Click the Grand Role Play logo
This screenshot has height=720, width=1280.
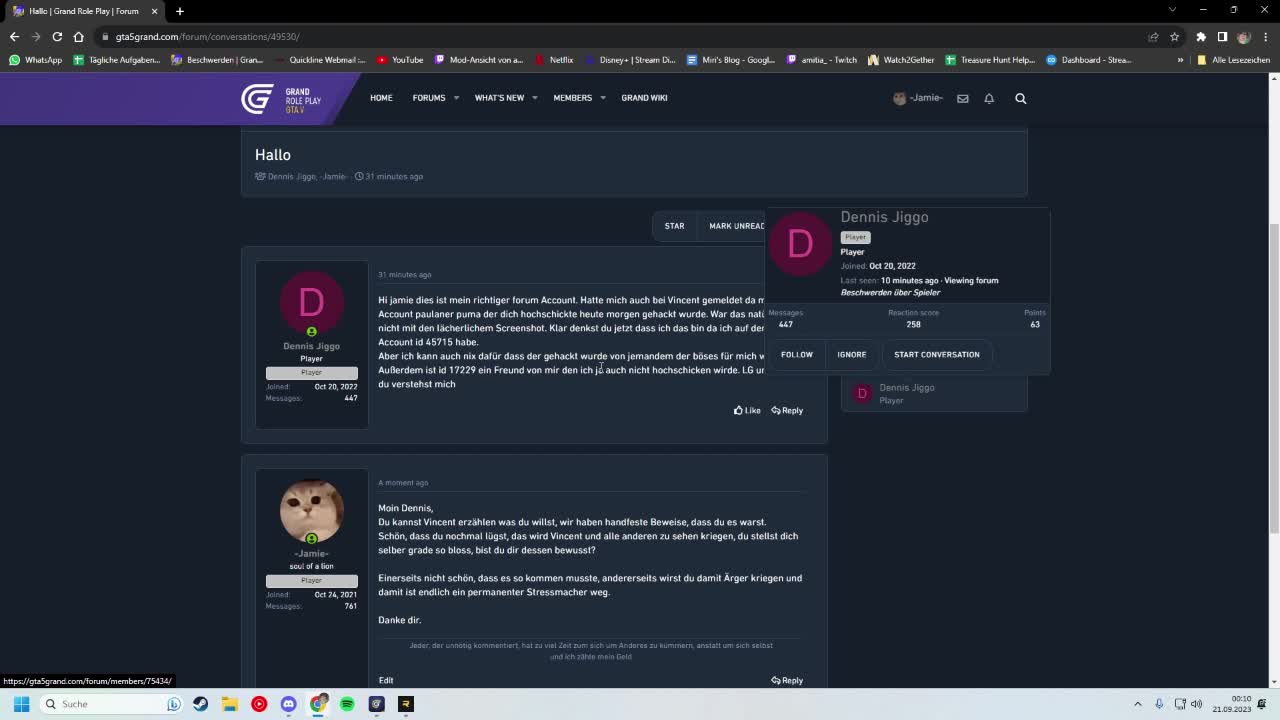[x=268, y=97]
